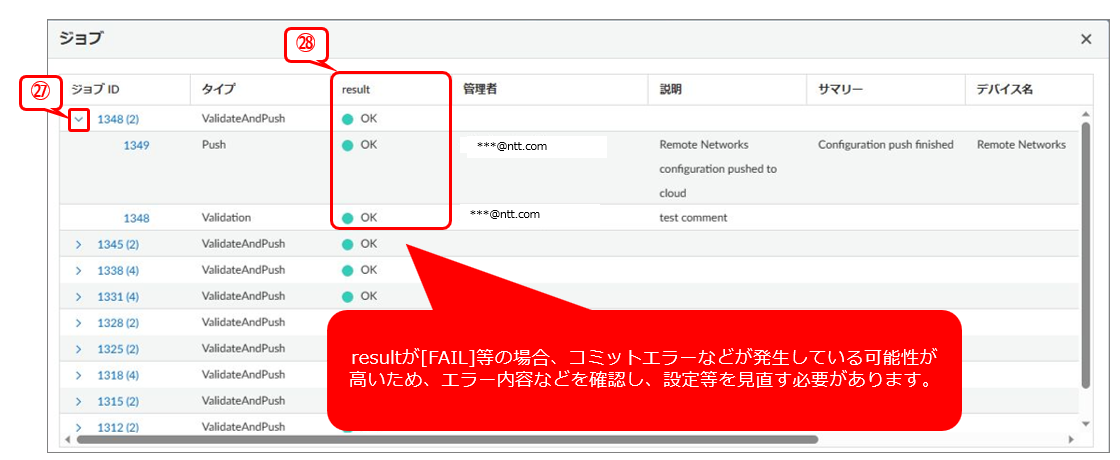Collapse the expanded job 1348 (2) row
This screenshot has height=460, width=1120.
click(79, 119)
